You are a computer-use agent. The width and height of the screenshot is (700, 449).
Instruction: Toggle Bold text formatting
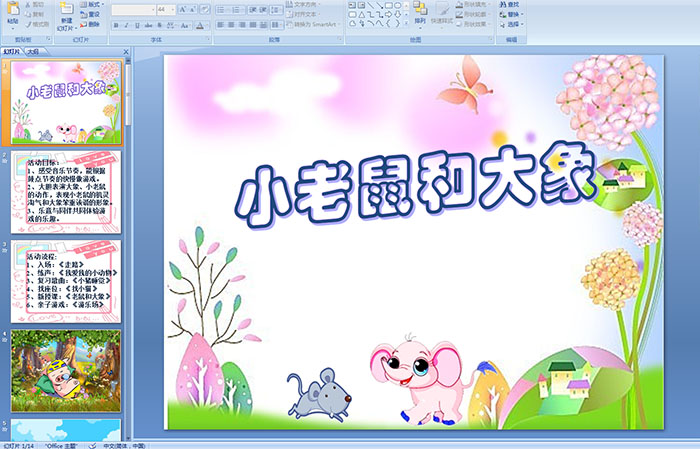click(x=115, y=25)
